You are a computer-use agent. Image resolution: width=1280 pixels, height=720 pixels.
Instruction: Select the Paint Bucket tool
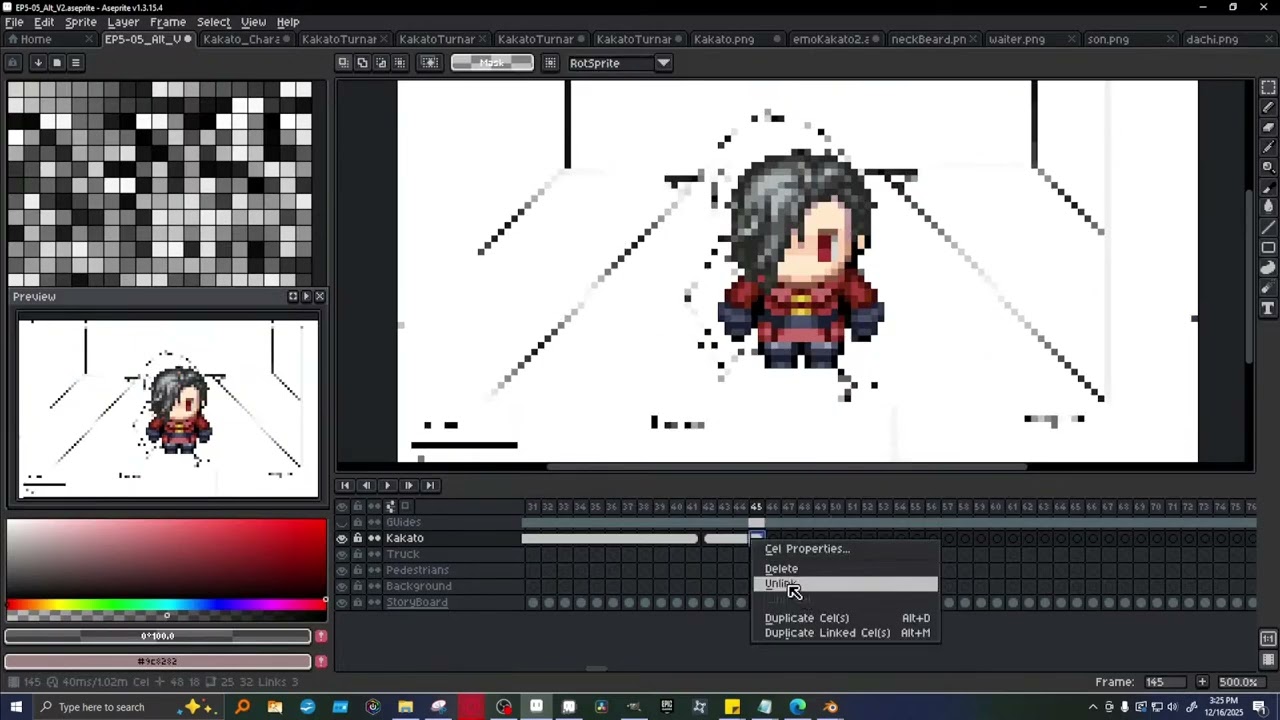[x=1268, y=208]
